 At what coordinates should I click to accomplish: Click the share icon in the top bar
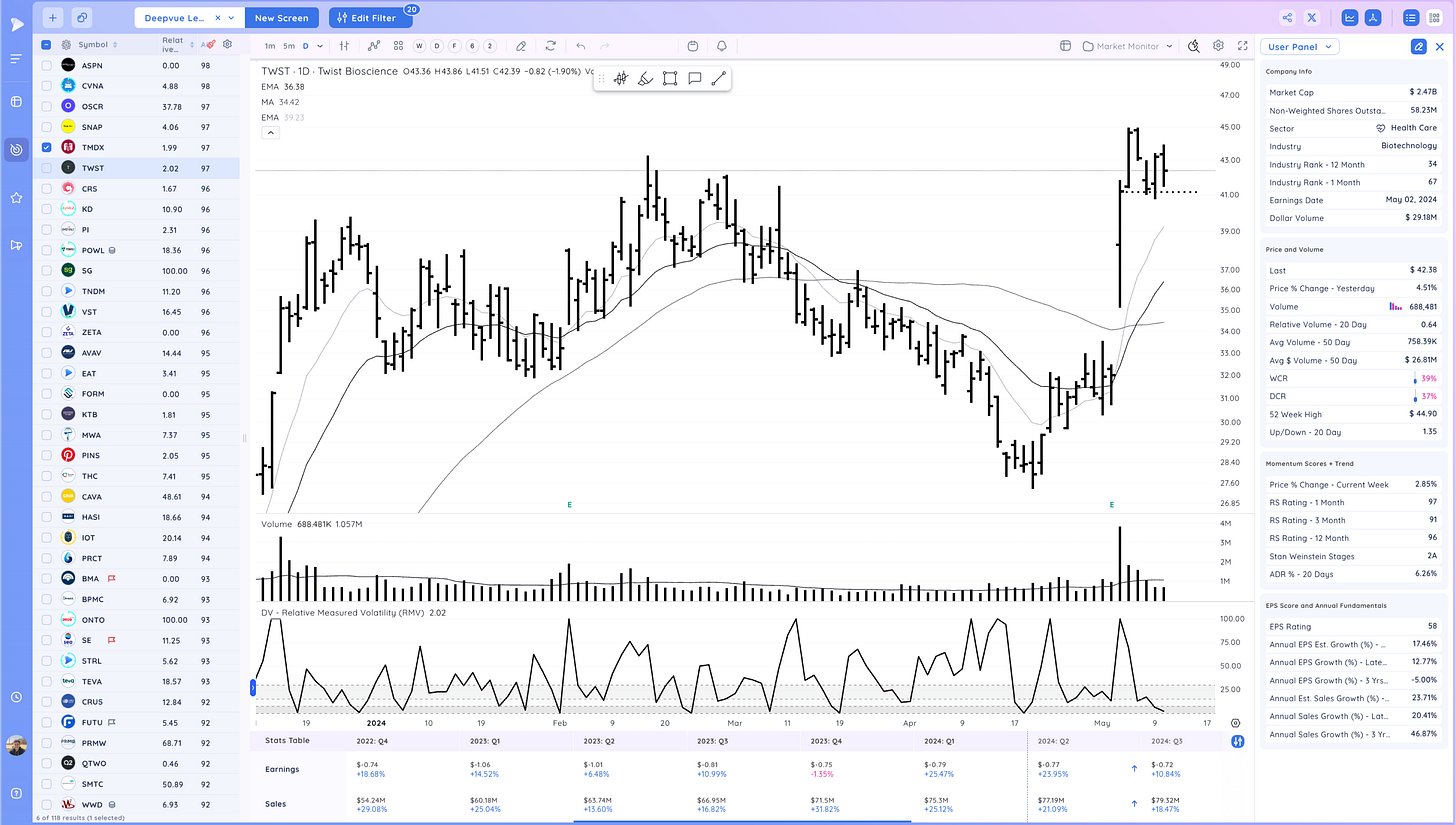click(1287, 17)
